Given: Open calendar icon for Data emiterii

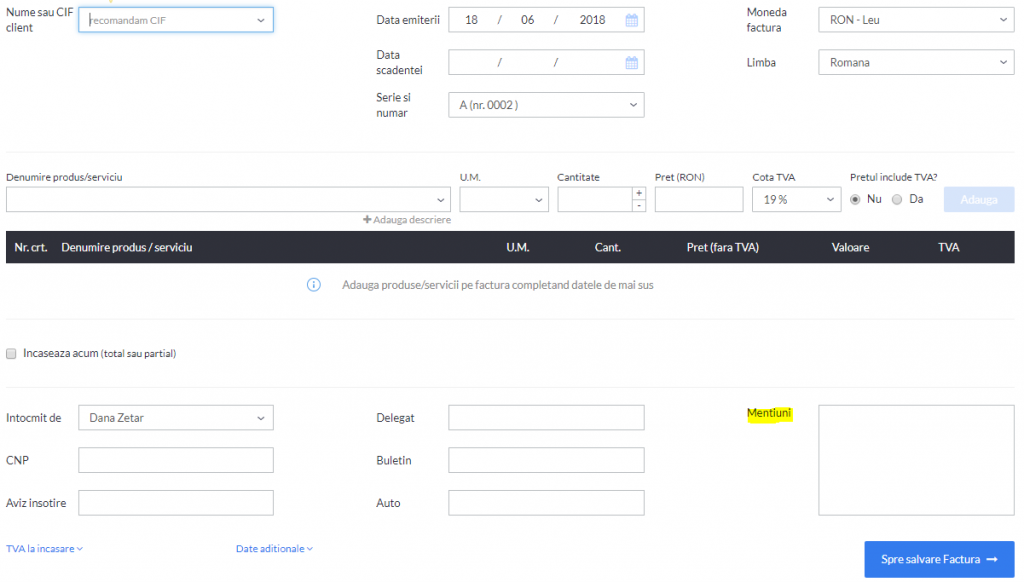Looking at the screenshot, I should [x=632, y=20].
